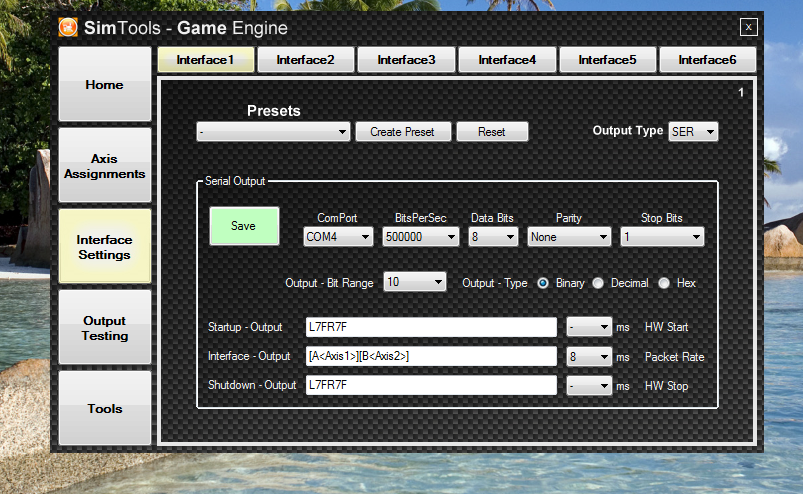803x494 pixels.
Task: Click the Shutdown - Output text field
Action: [431, 385]
